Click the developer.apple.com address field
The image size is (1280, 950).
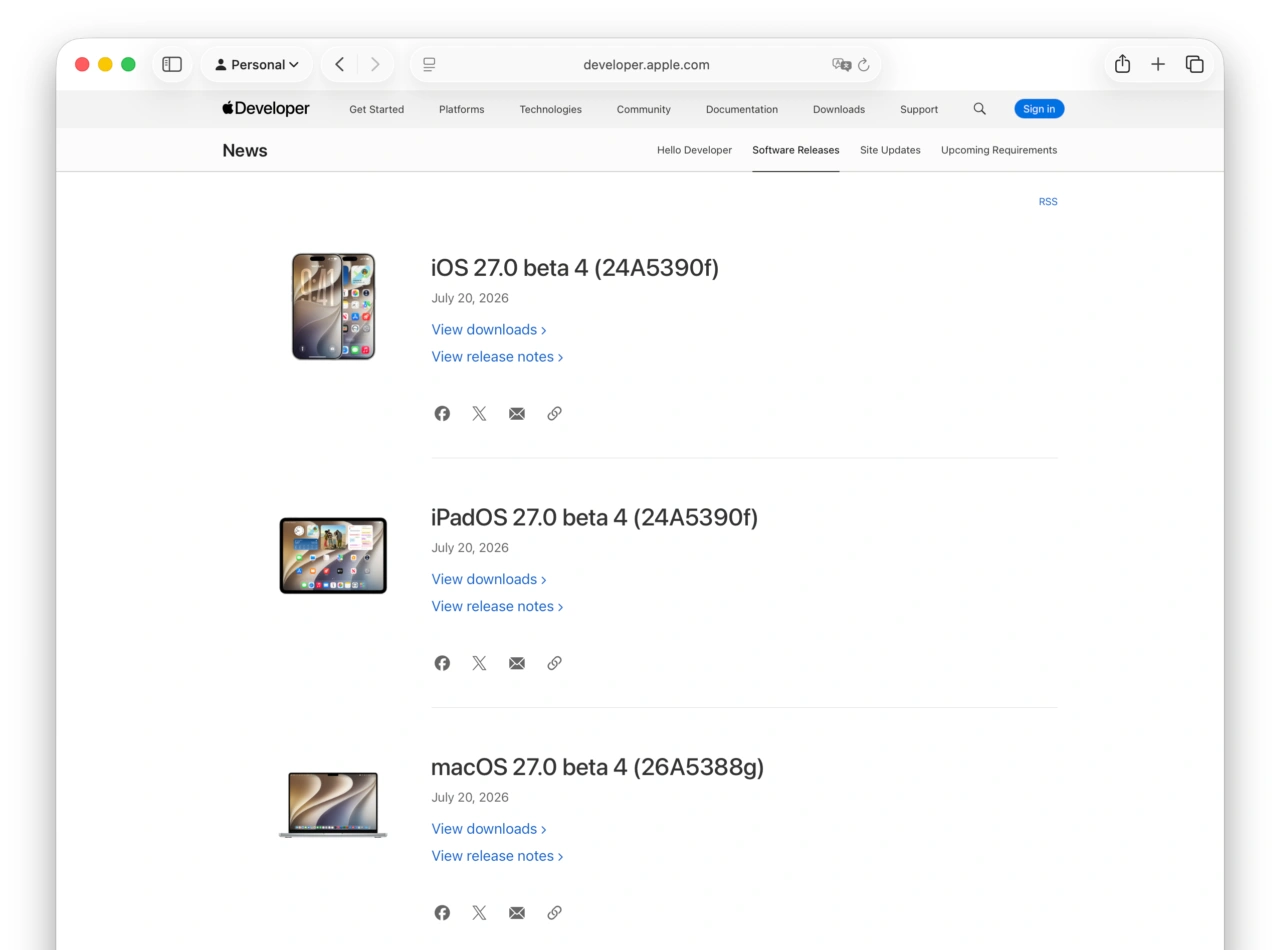pos(646,64)
